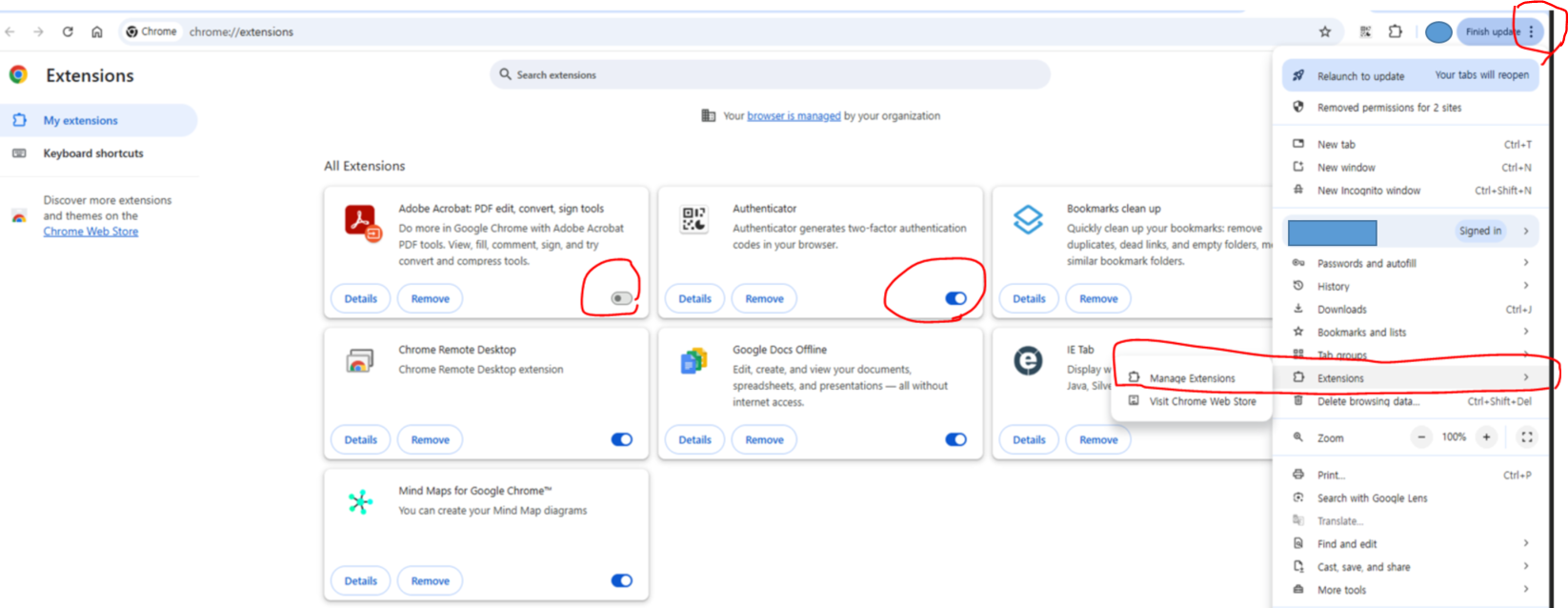This screenshot has height=608, width=1568.
Task: Bookmark this page with the star icon
Action: click(1325, 31)
